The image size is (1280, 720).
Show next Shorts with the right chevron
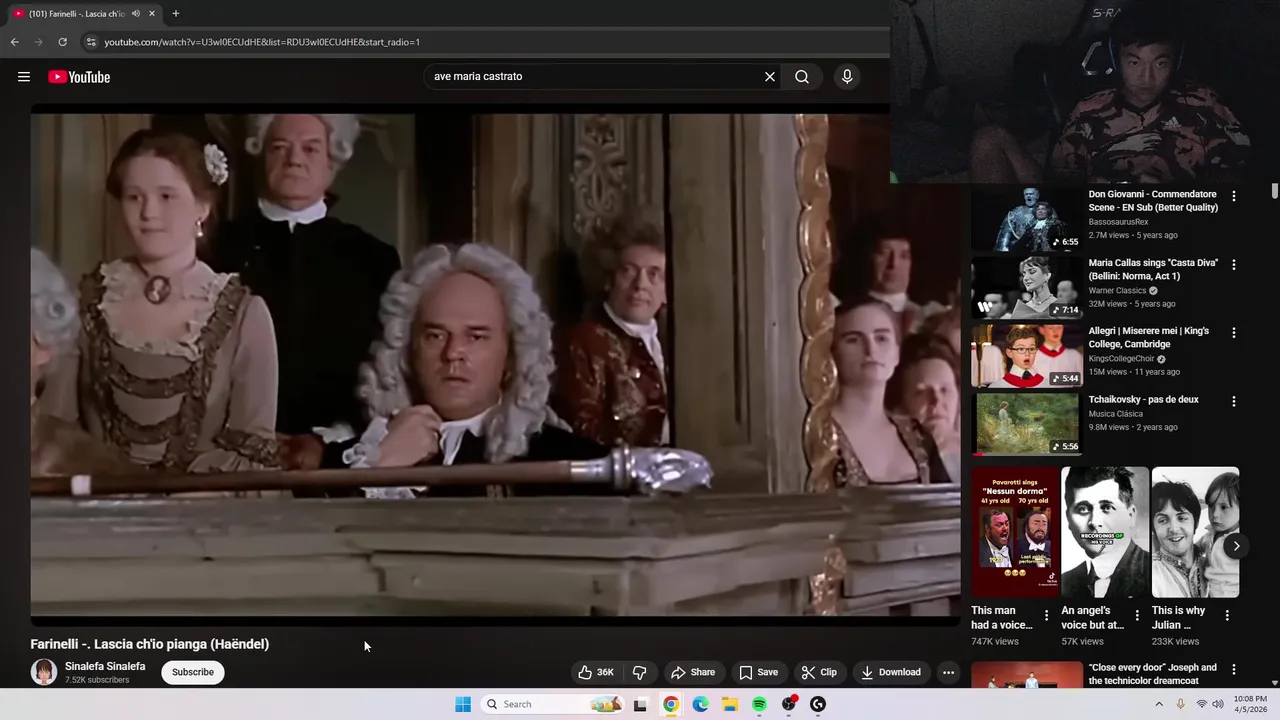pyautogui.click(x=1236, y=546)
